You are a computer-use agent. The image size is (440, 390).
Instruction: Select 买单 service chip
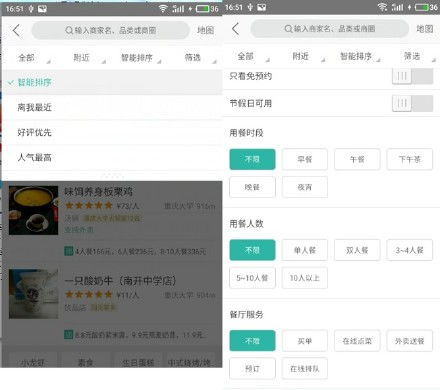tap(305, 341)
